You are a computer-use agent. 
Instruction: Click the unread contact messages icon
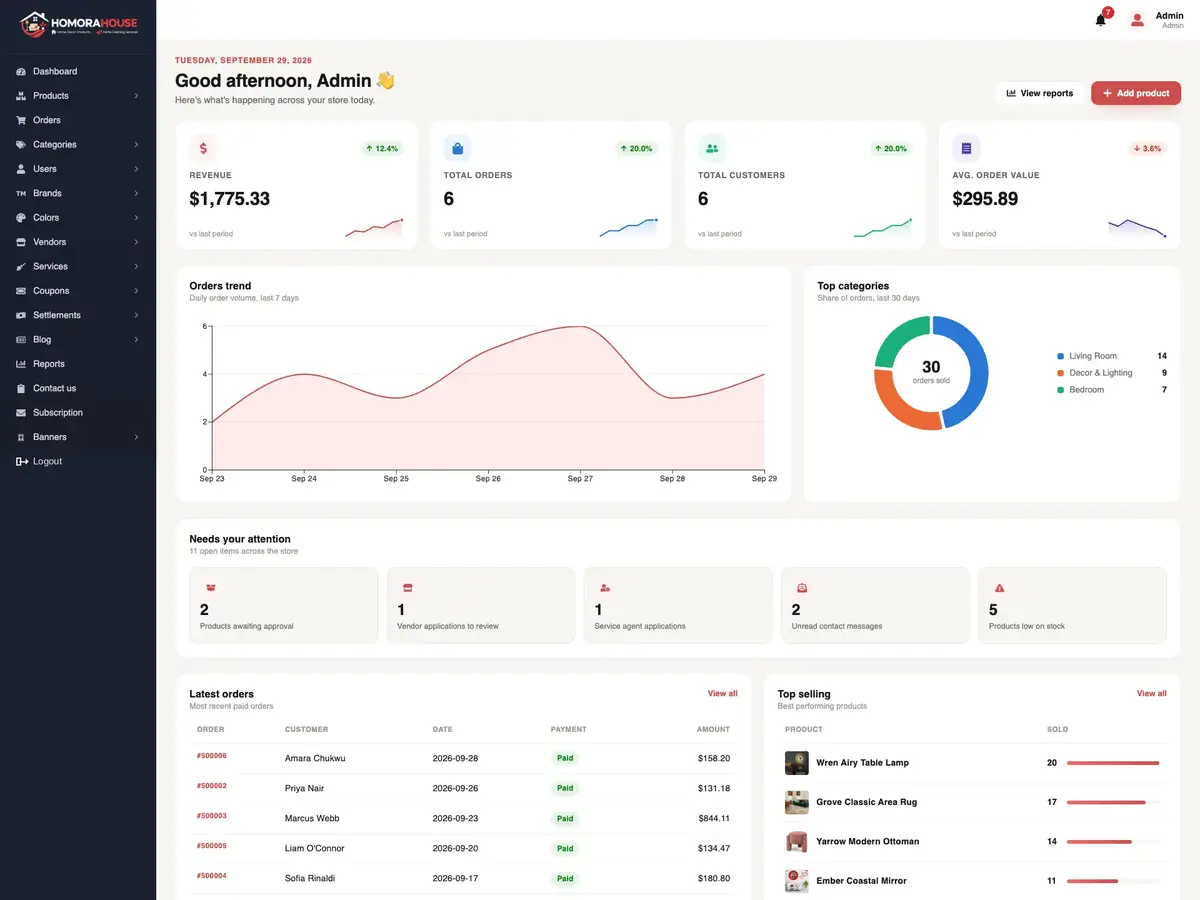(802, 588)
